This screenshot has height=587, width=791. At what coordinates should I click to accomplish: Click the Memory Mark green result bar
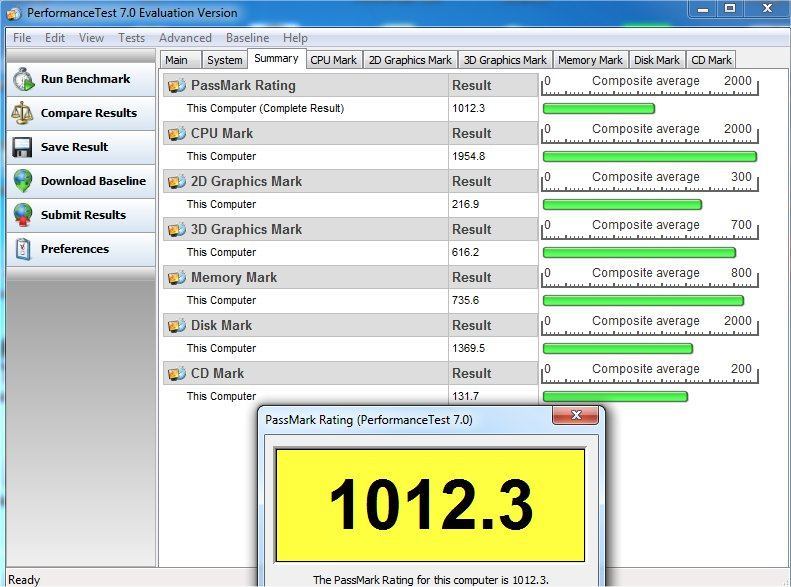(643, 301)
